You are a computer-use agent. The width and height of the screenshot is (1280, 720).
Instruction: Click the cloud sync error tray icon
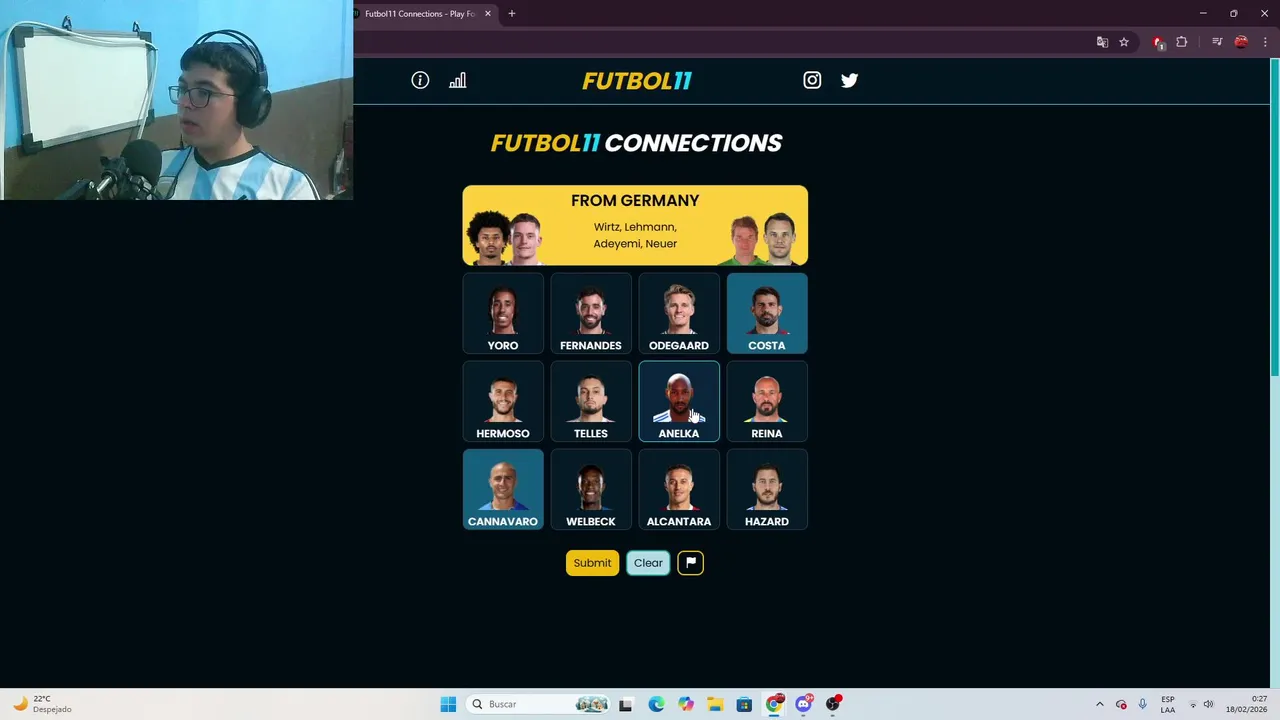1121,704
